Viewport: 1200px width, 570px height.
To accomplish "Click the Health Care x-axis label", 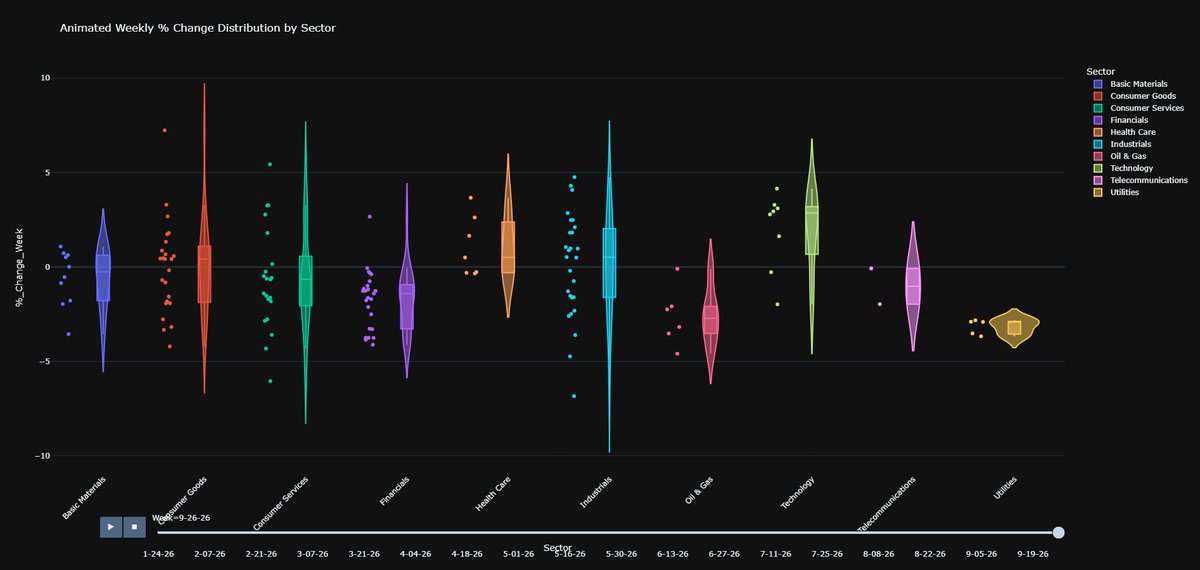I will 493,495.
